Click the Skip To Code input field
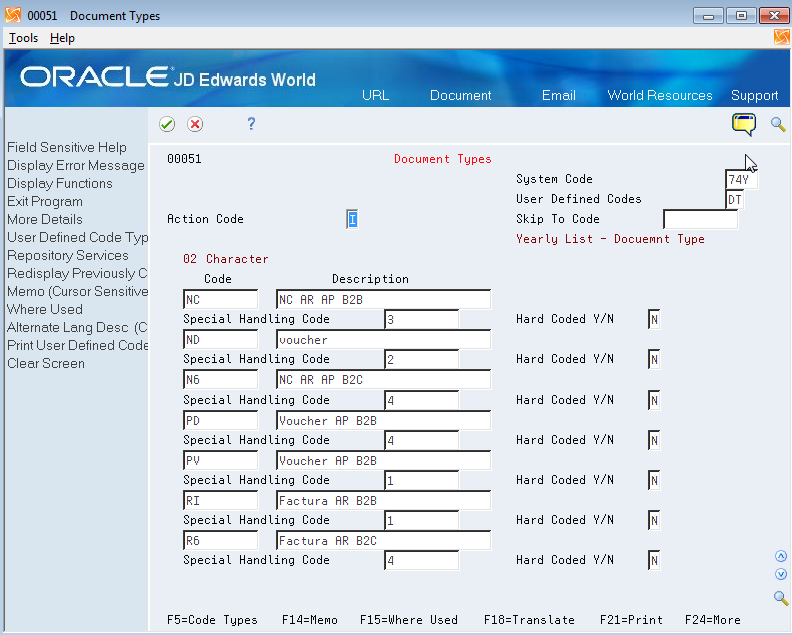 (x=700, y=219)
